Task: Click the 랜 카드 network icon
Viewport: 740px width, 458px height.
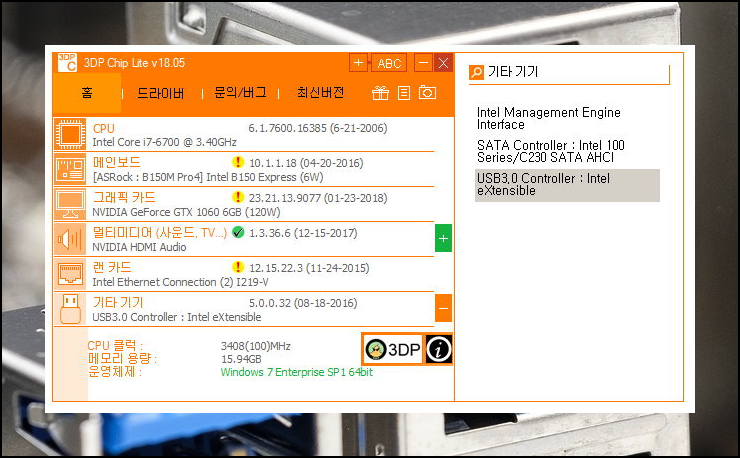Action: tap(70, 274)
